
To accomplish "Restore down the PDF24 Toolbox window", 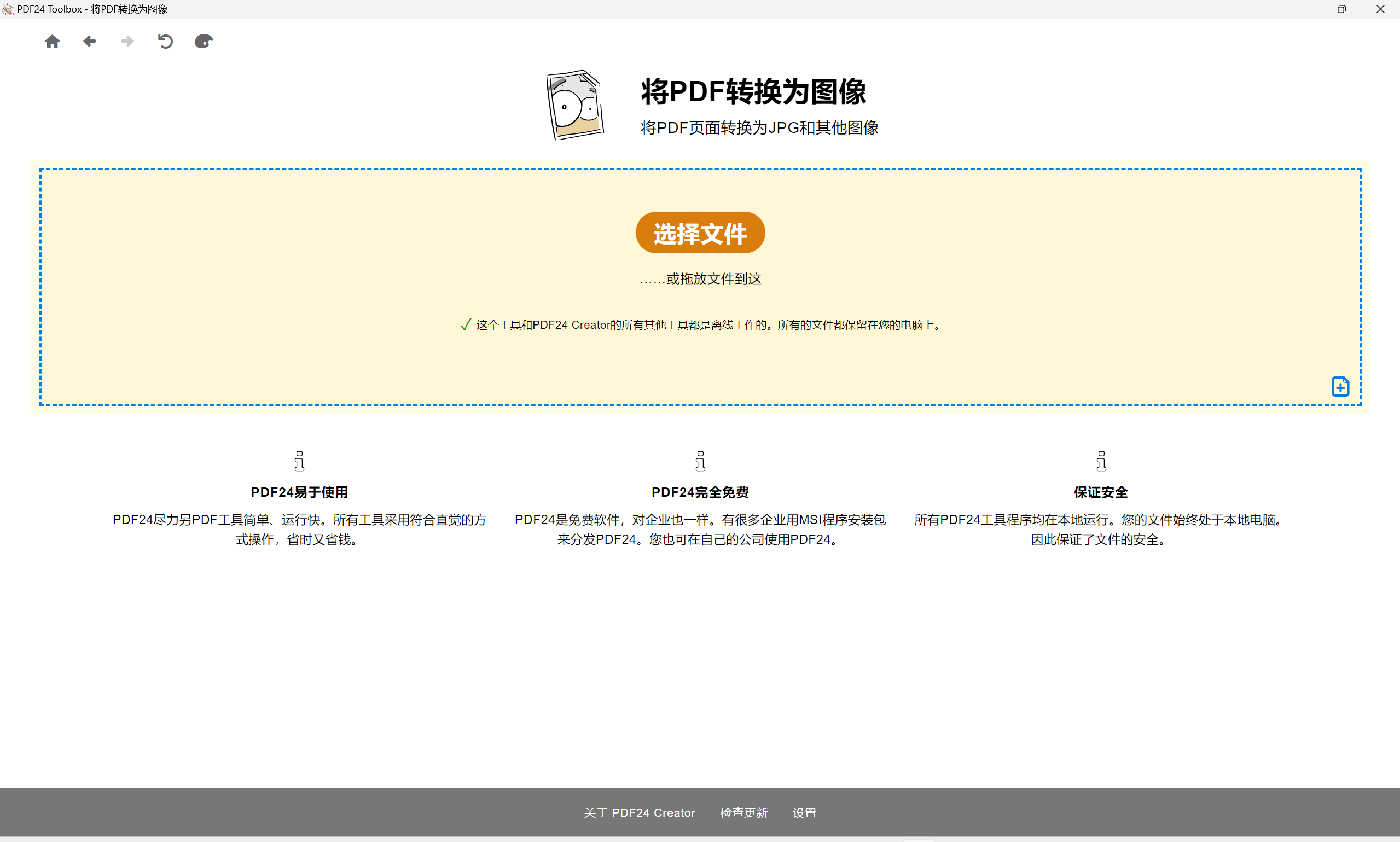I will point(1341,9).
